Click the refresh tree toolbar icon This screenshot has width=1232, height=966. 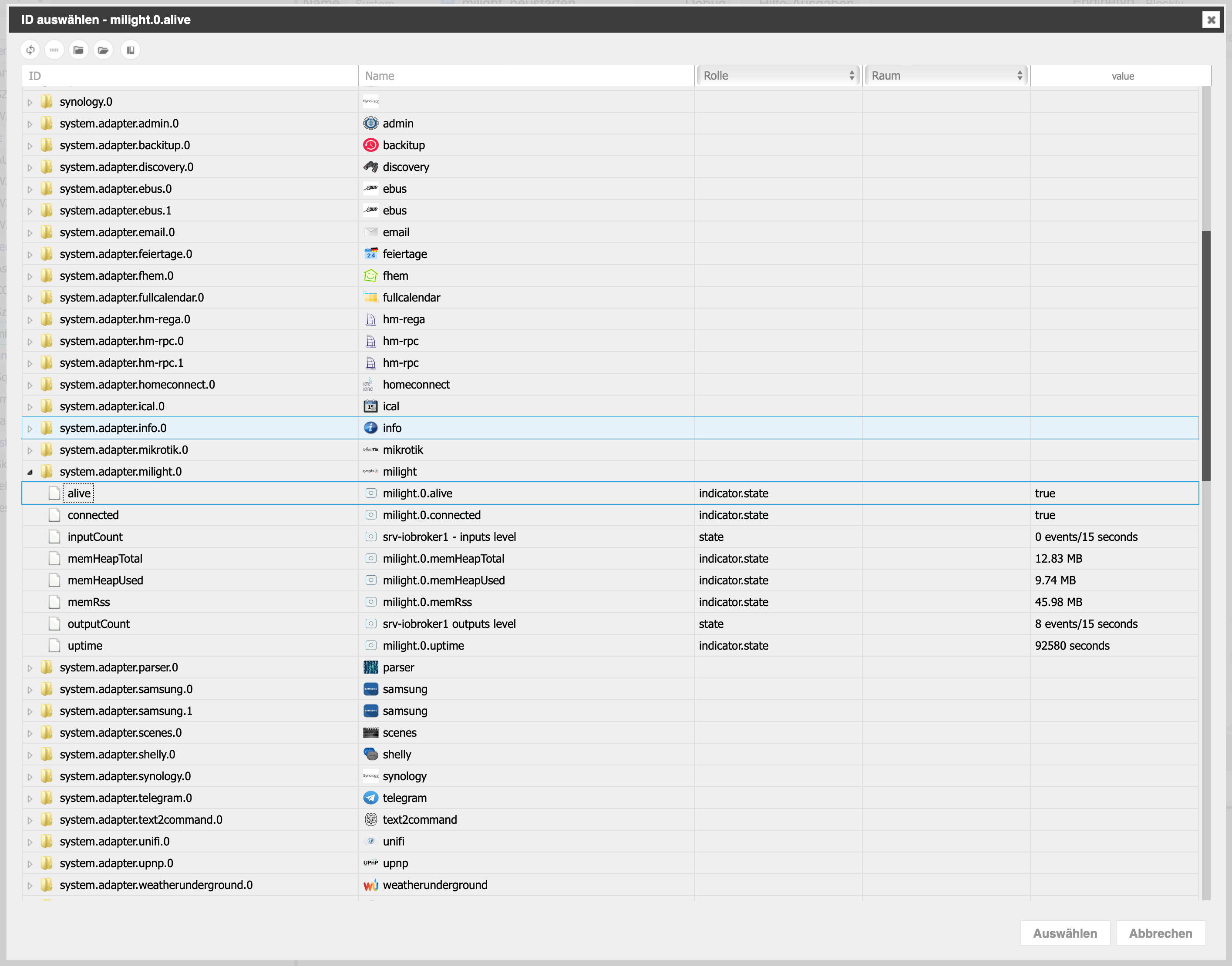click(30, 50)
